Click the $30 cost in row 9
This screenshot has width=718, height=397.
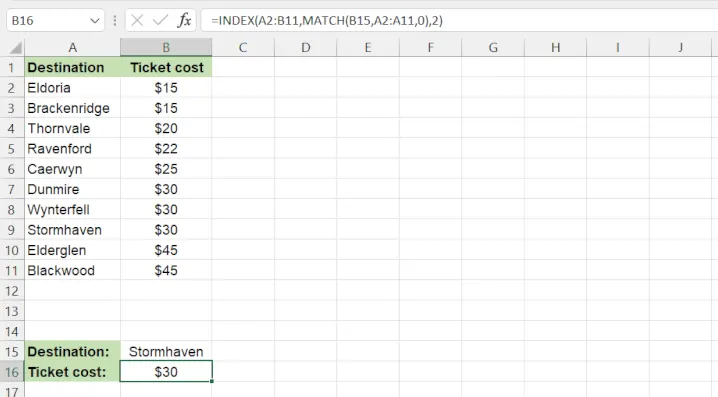tap(166, 230)
